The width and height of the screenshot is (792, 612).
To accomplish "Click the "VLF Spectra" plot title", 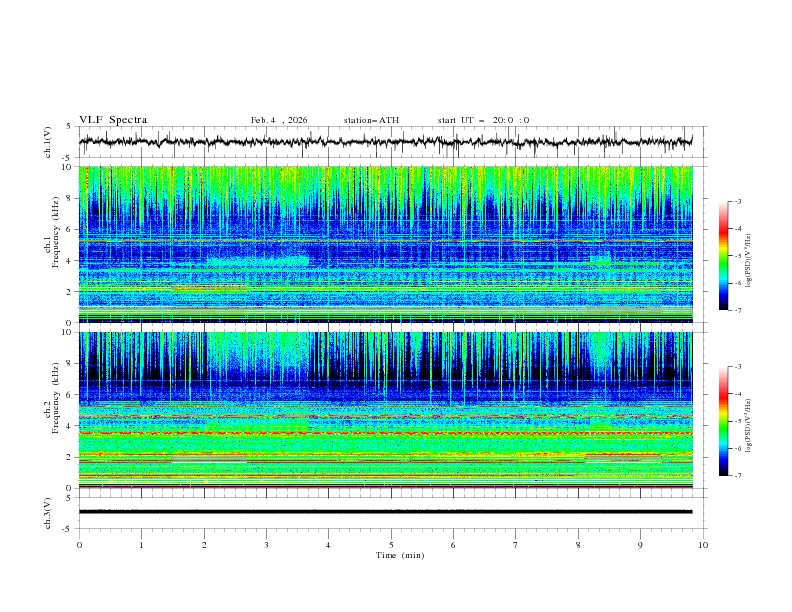I will (113, 120).
